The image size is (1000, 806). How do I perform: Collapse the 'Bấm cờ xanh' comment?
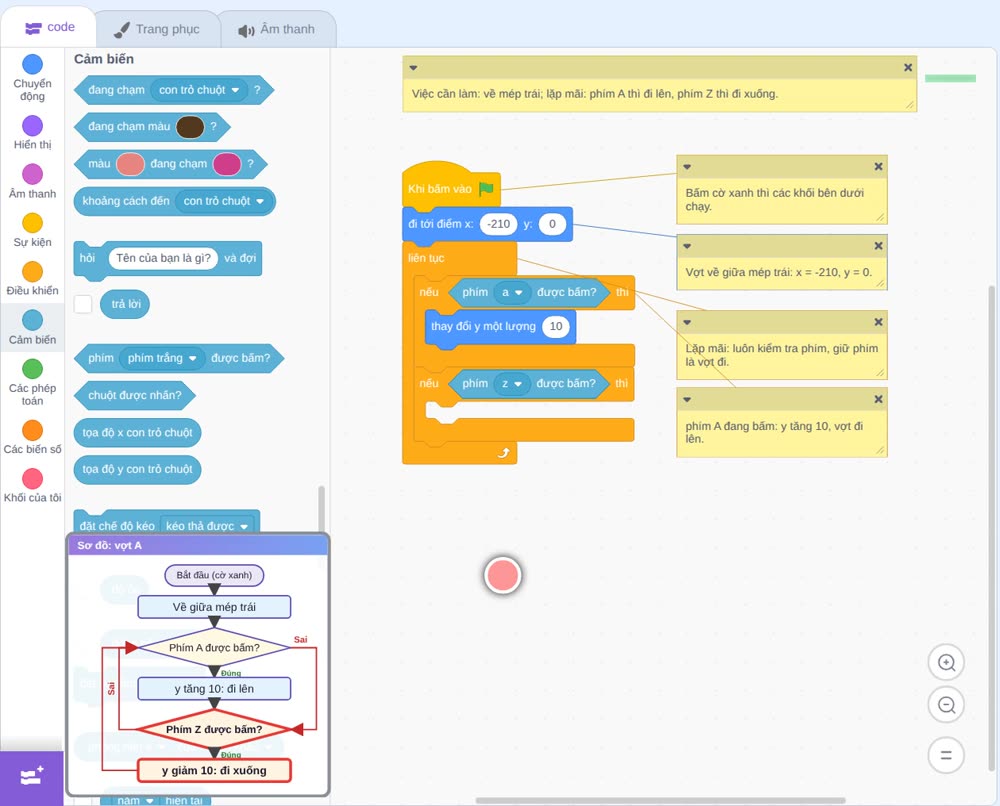(x=687, y=166)
